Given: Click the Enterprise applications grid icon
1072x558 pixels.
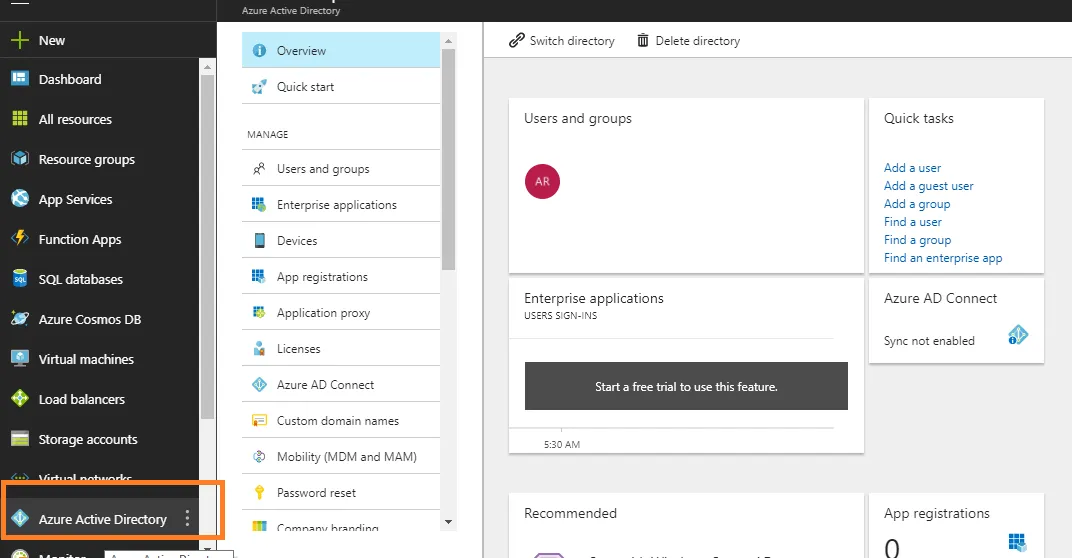Looking at the screenshot, I should click(x=259, y=204).
